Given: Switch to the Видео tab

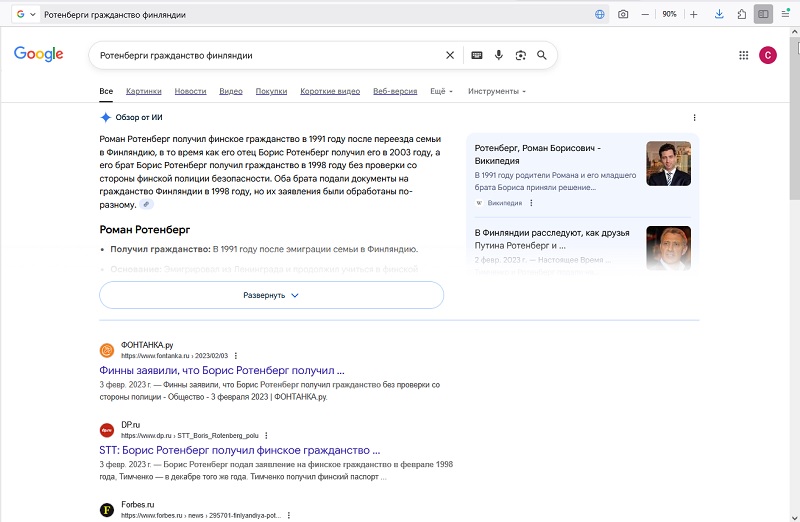Looking at the screenshot, I should pyautogui.click(x=231, y=91).
